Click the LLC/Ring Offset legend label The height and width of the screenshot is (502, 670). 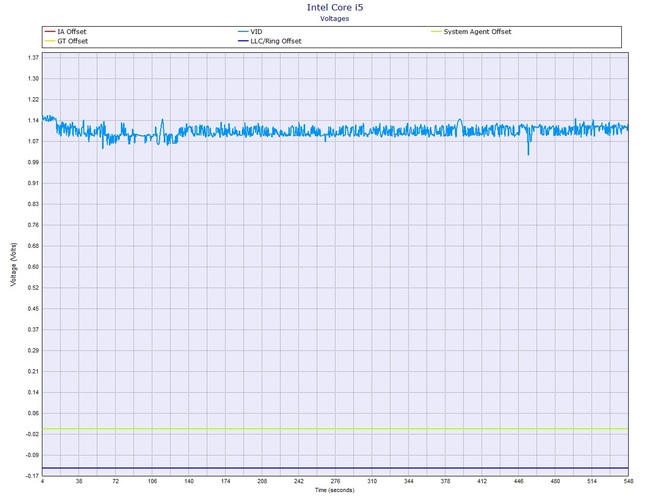276,41
